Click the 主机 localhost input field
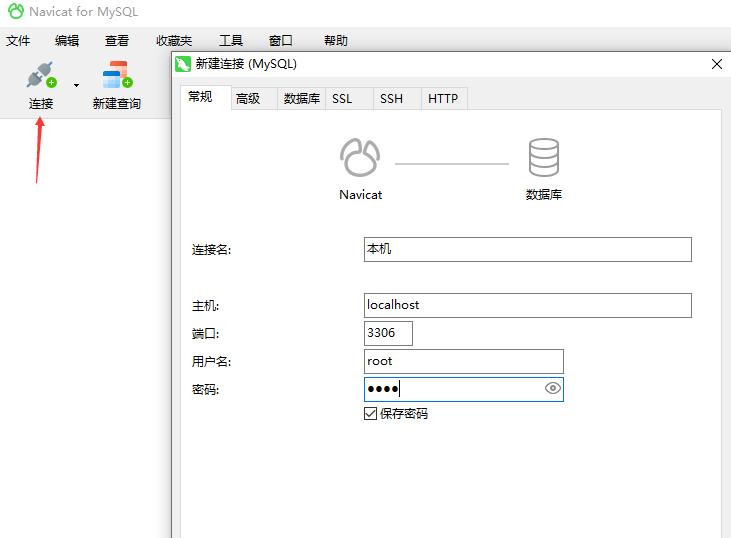 [x=528, y=305]
